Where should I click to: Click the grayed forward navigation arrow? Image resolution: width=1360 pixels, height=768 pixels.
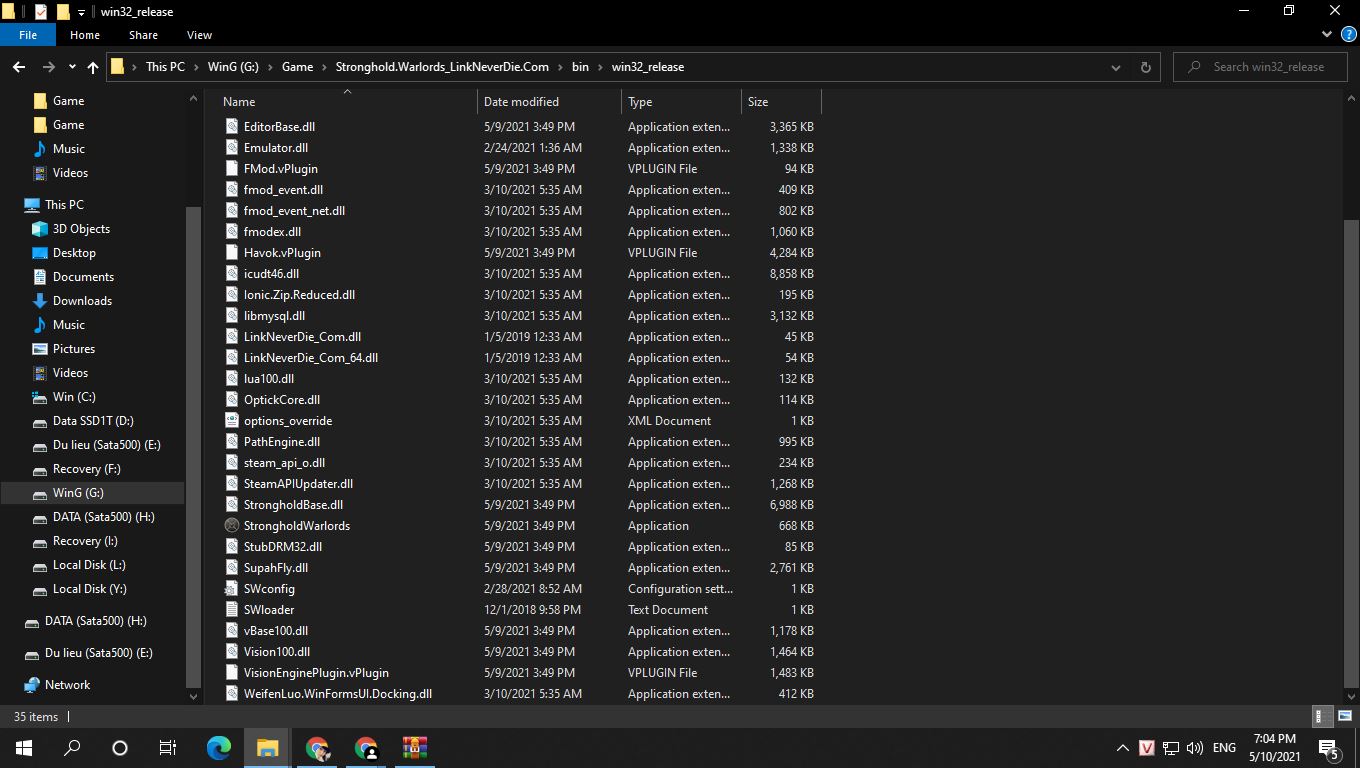pyautogui.click(x=47, y=67)
